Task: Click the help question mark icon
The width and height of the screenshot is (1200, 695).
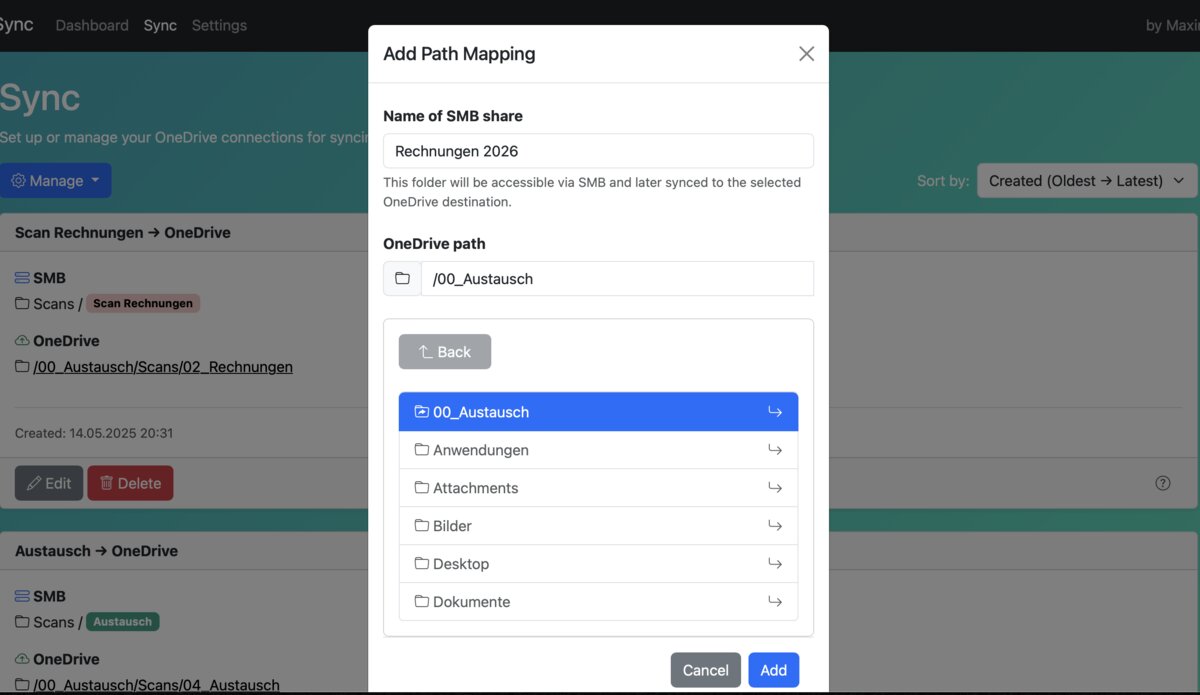Action: [x=1162, y=483]
